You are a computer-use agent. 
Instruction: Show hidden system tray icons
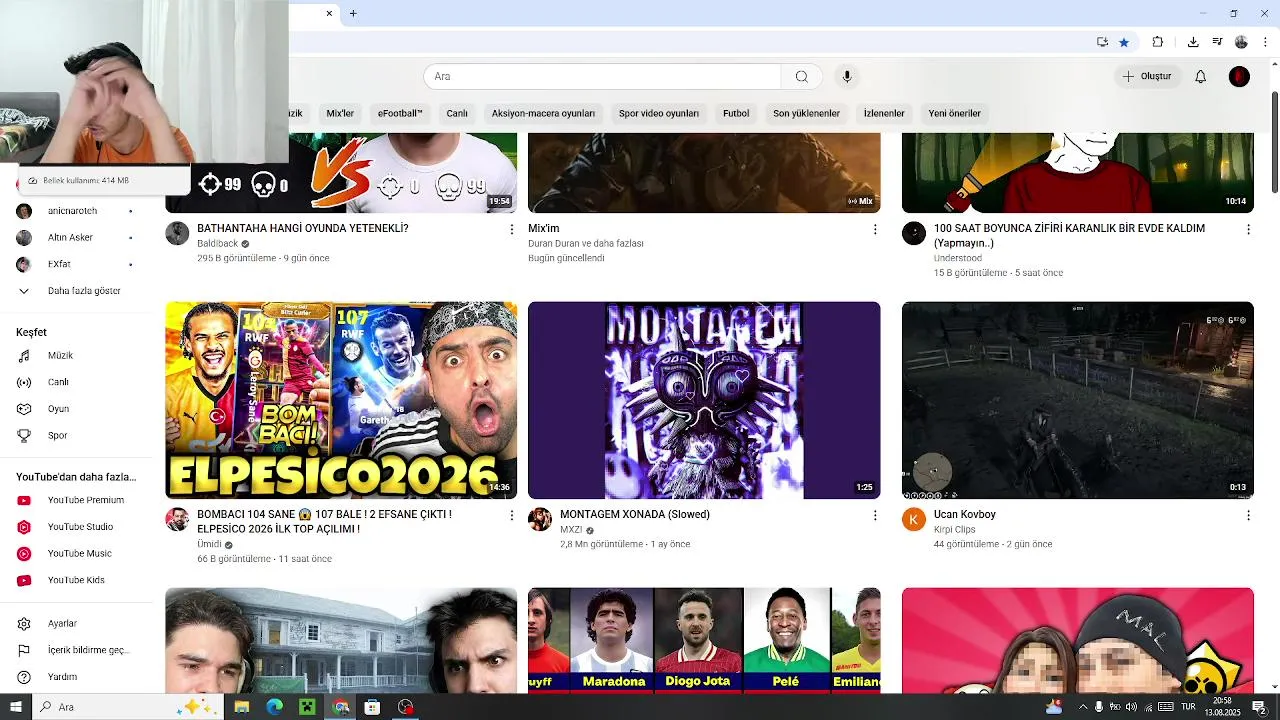point(1083,707)
